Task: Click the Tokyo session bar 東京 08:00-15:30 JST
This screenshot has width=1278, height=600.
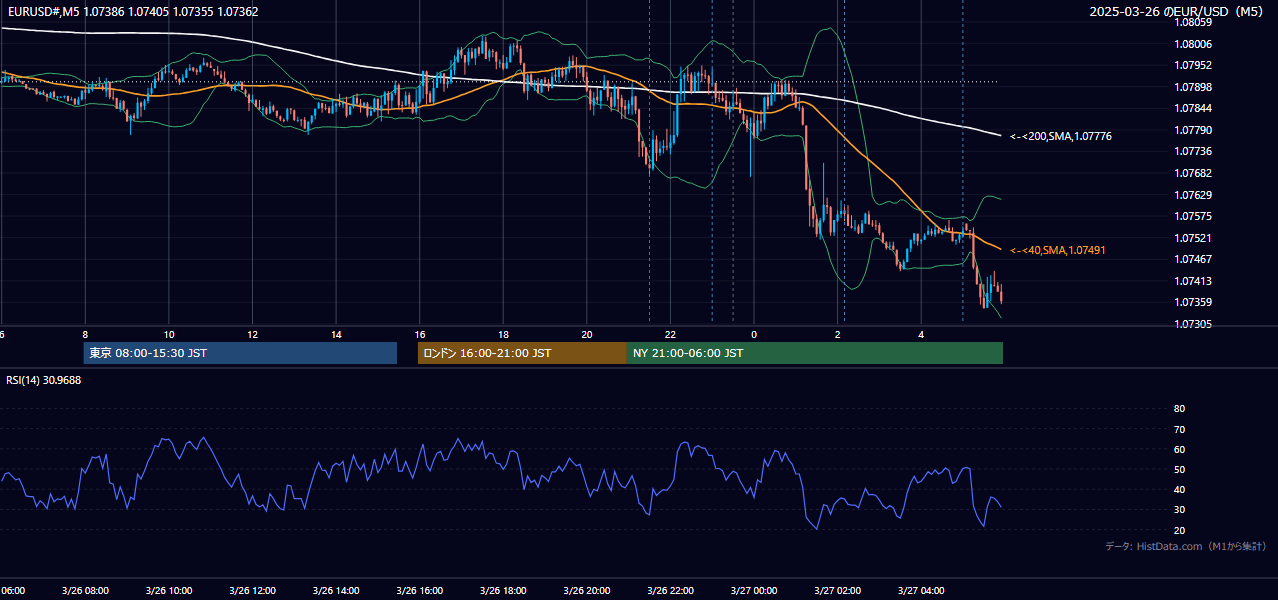Action: click(240, 353)
